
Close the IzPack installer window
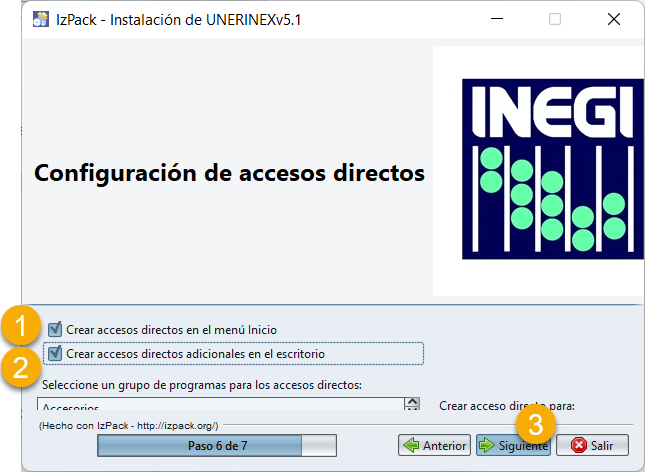(614, 19)
